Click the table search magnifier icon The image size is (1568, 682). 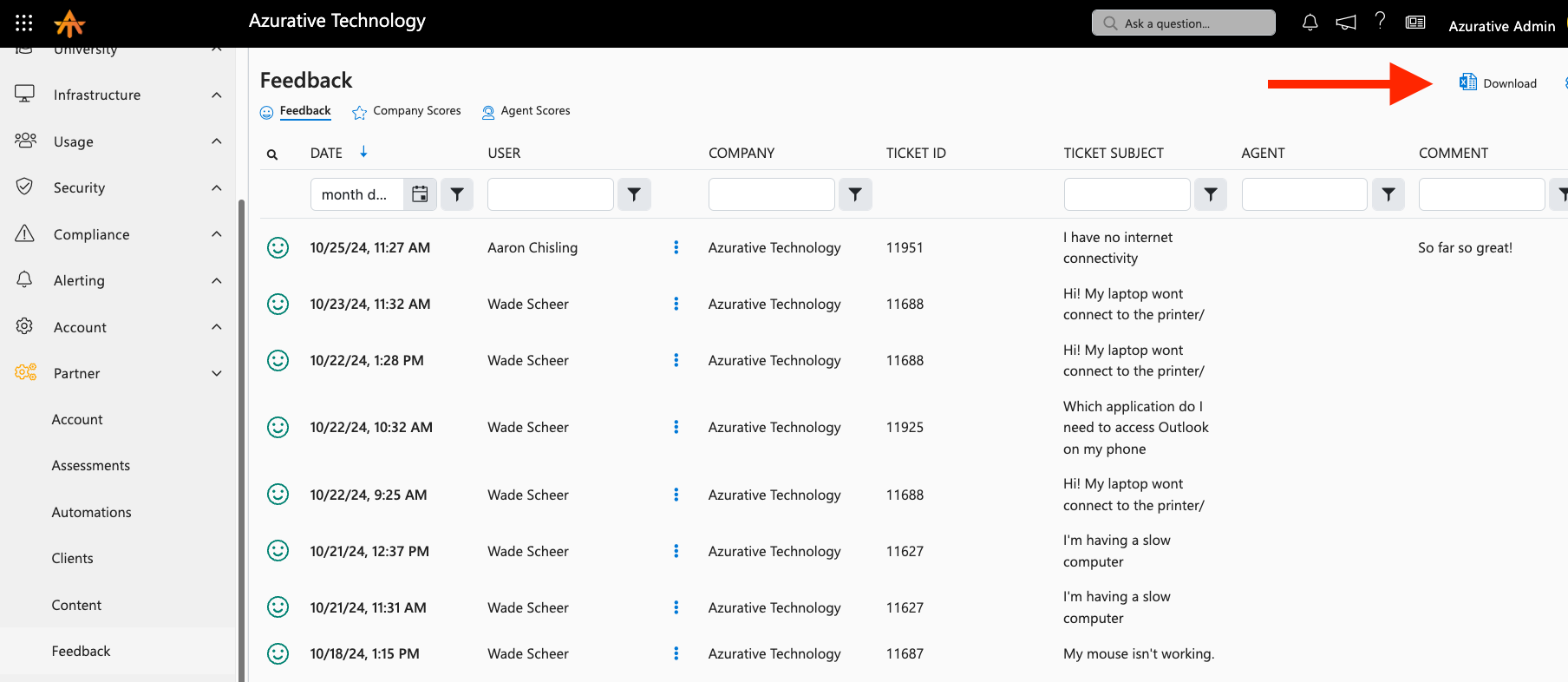point(272,154)
